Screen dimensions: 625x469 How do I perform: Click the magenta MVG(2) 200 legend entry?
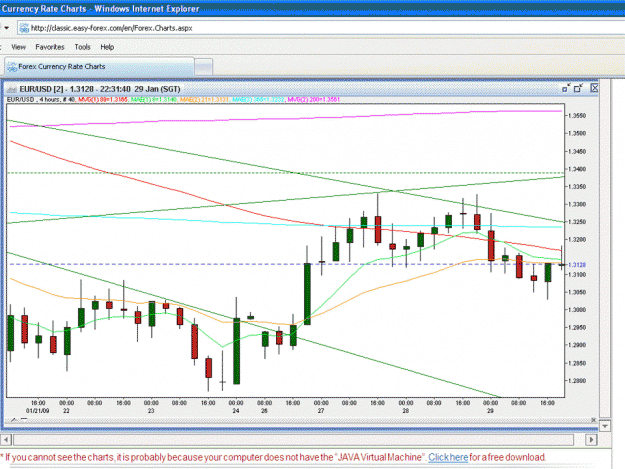pos(313,99)
